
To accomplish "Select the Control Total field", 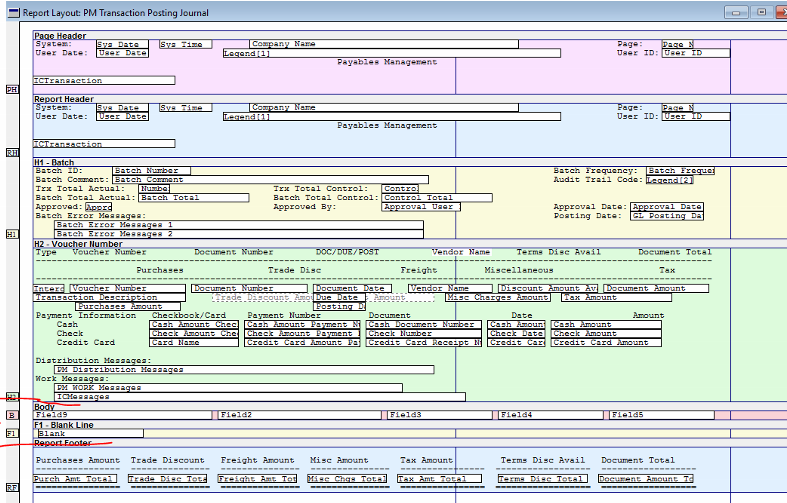I will pos(437,198).
